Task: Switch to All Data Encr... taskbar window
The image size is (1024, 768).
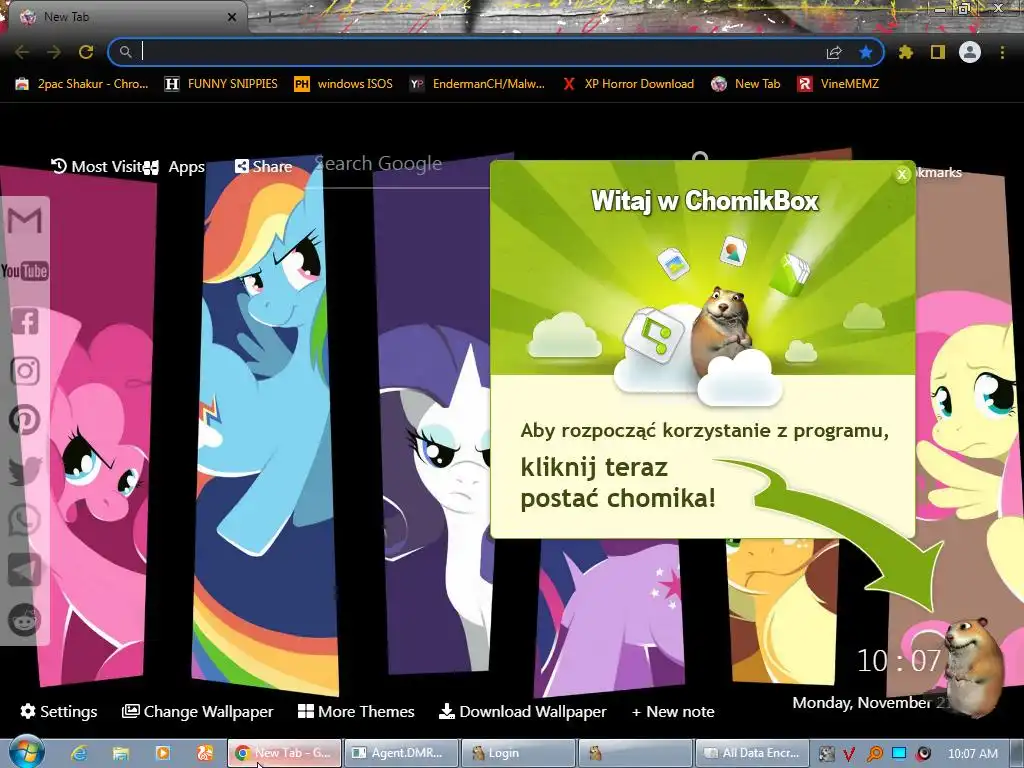Action: (x=752, y=753)
